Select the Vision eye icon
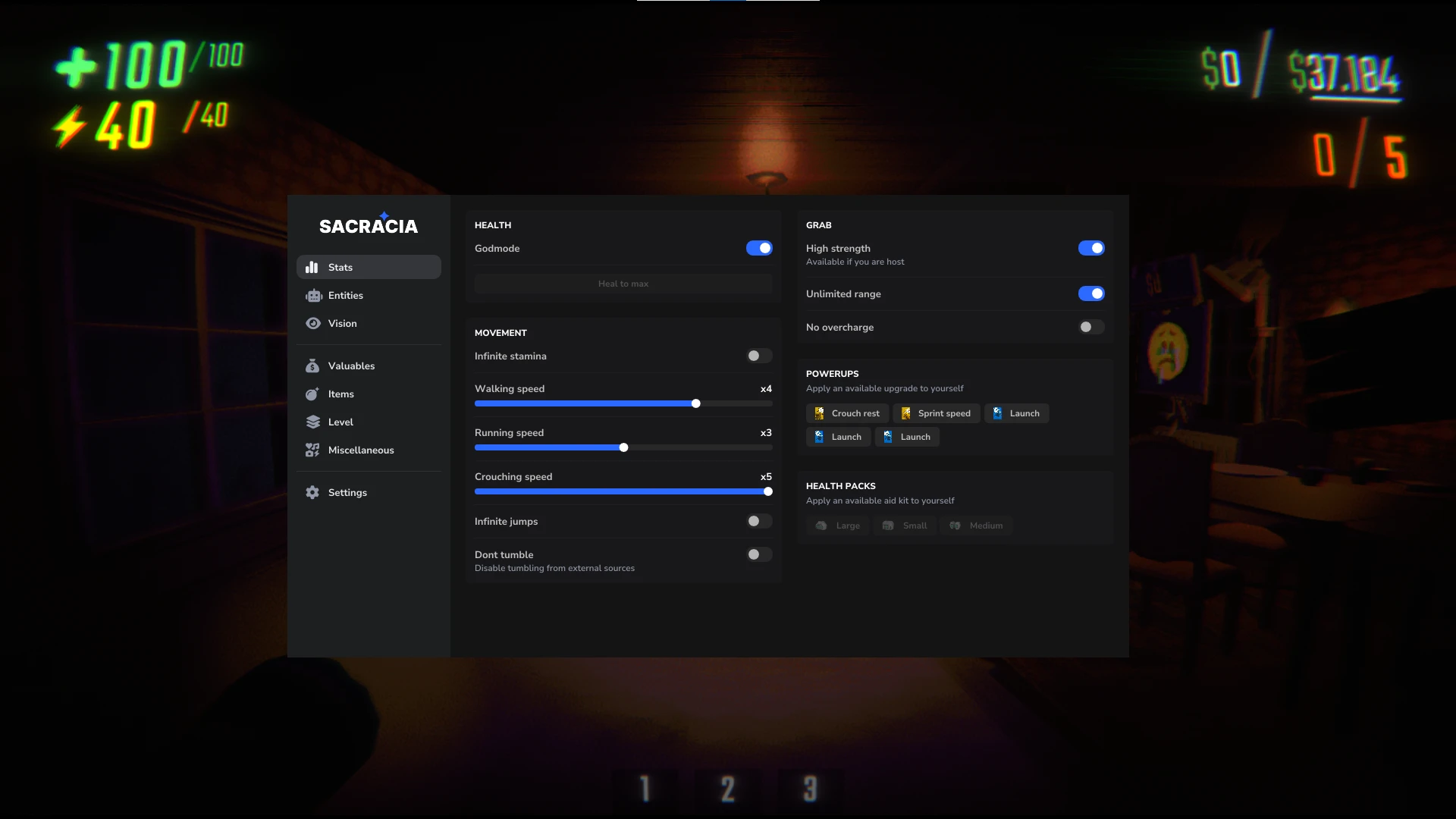This screenshot has height=819, width=1456. coord(313,323)
